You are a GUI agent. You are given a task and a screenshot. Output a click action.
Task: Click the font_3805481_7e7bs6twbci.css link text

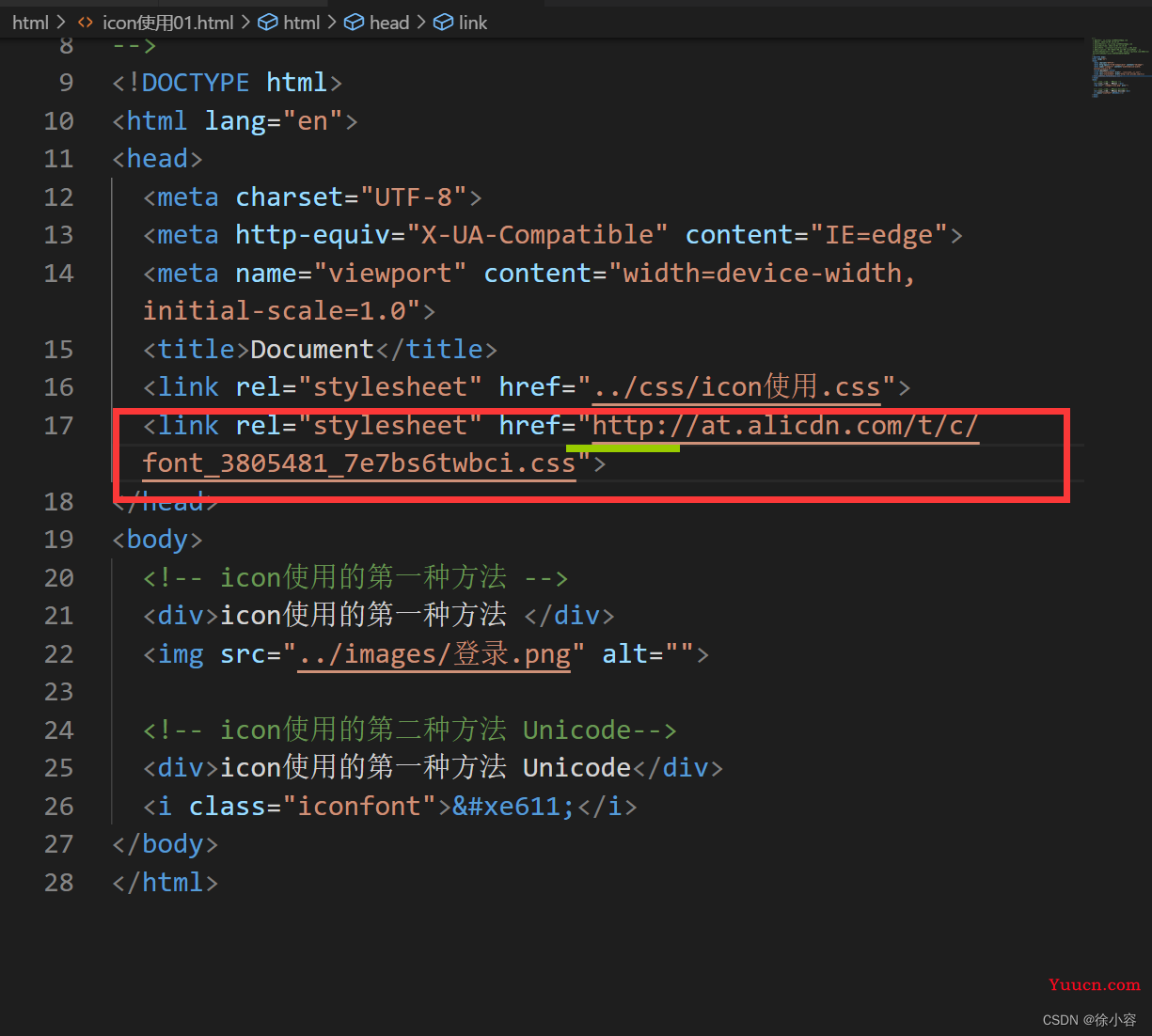point(358,463)
